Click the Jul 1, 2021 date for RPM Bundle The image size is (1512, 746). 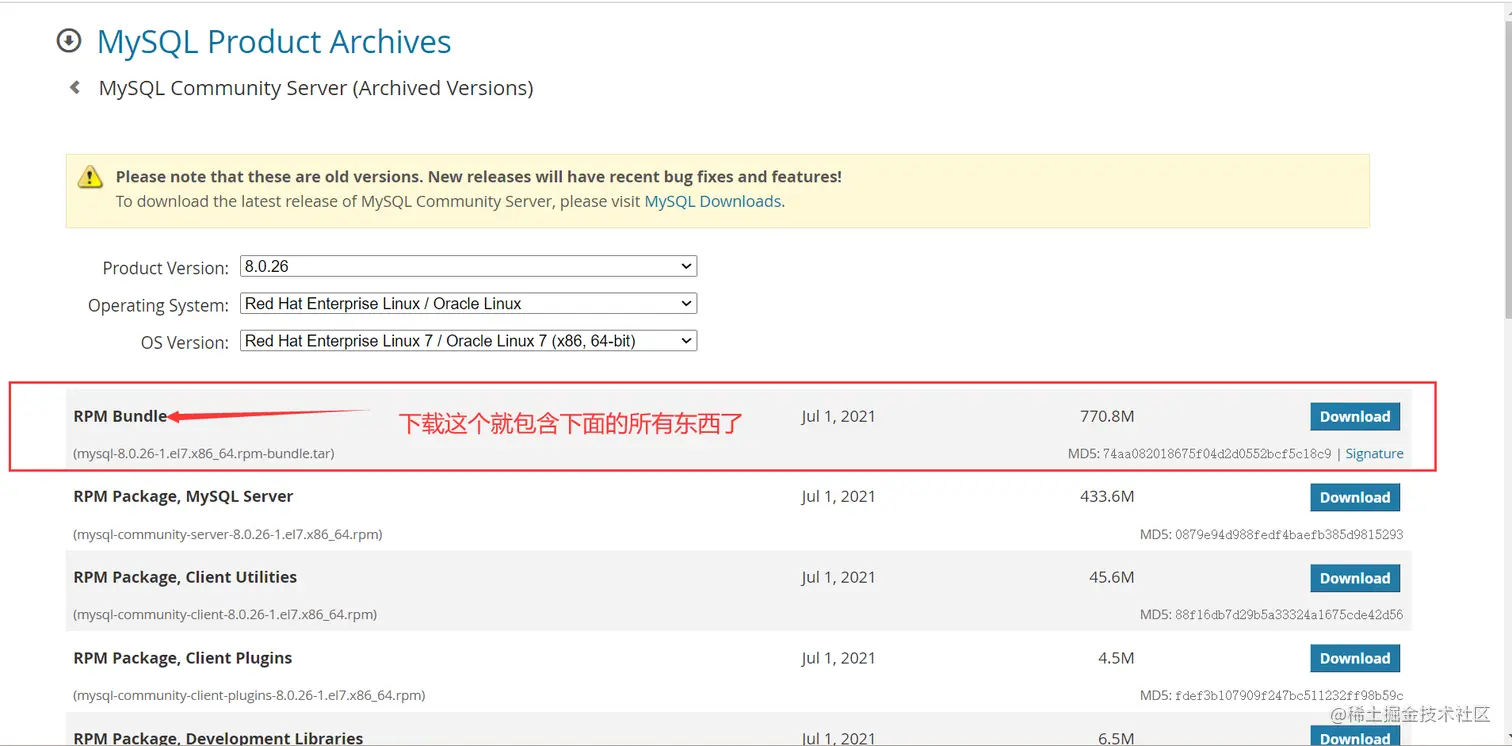pyautogui.click(x=838, y=416)
